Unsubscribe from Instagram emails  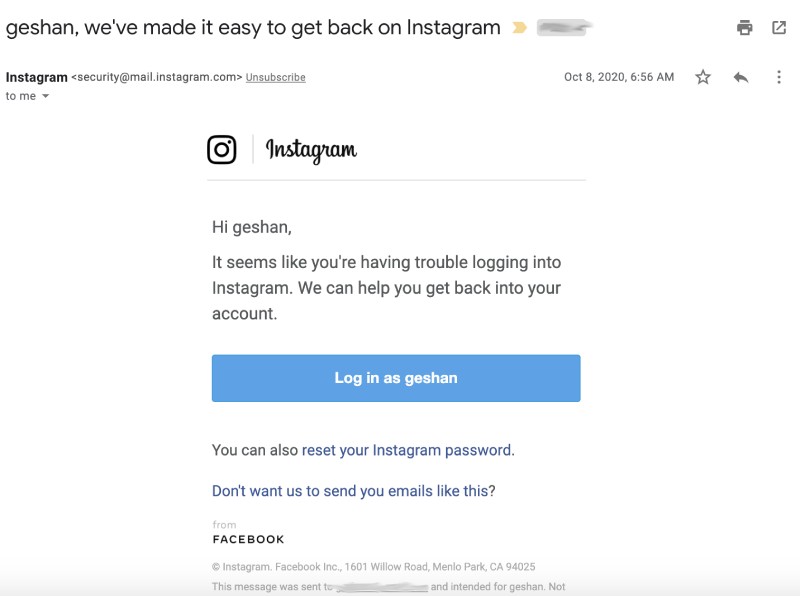(277, 77)
